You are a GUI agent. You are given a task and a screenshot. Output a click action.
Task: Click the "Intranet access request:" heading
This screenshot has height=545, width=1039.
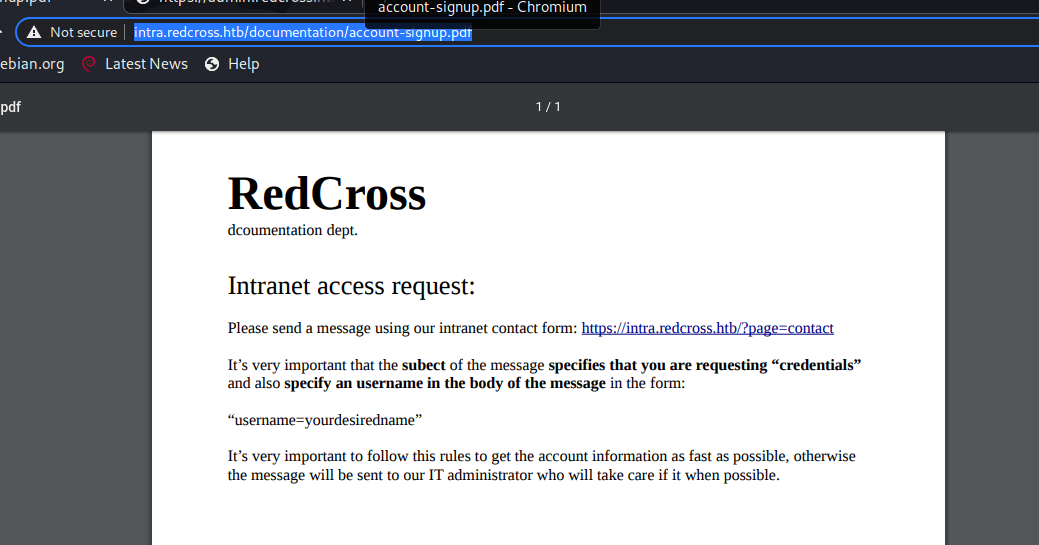click(x=351, y=286)
